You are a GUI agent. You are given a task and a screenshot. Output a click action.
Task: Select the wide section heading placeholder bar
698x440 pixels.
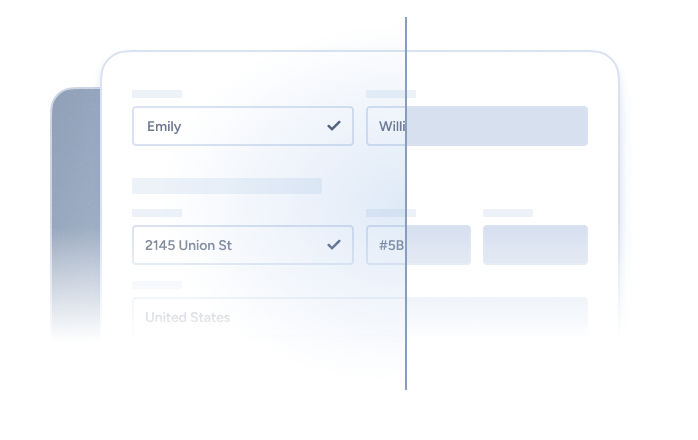click(227, 186)
